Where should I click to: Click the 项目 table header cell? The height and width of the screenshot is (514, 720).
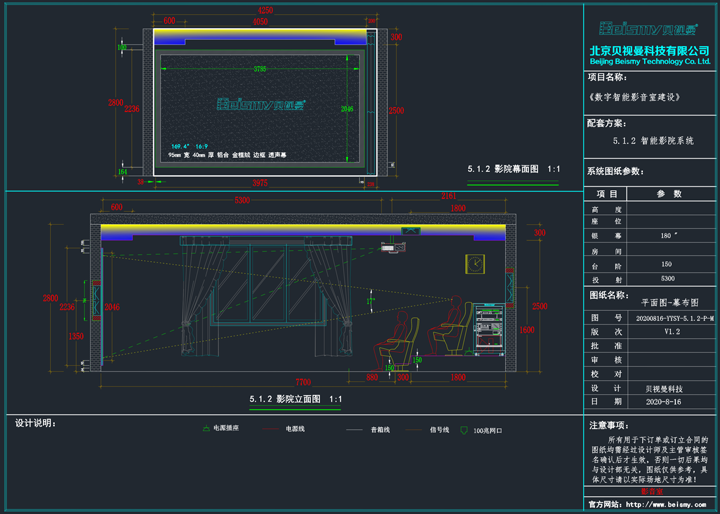coord(606,194)
